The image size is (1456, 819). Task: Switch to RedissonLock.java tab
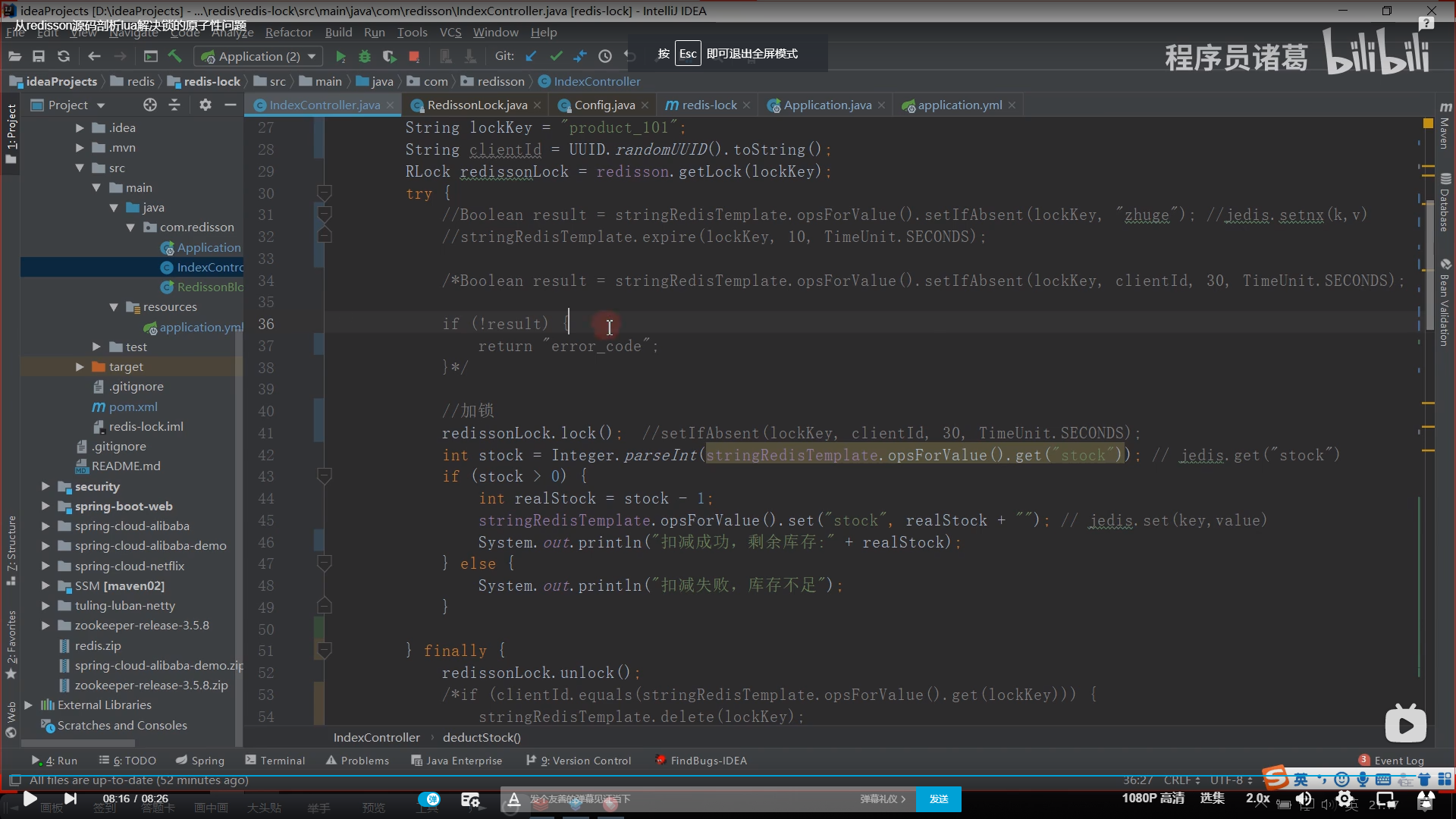point(476,105)
